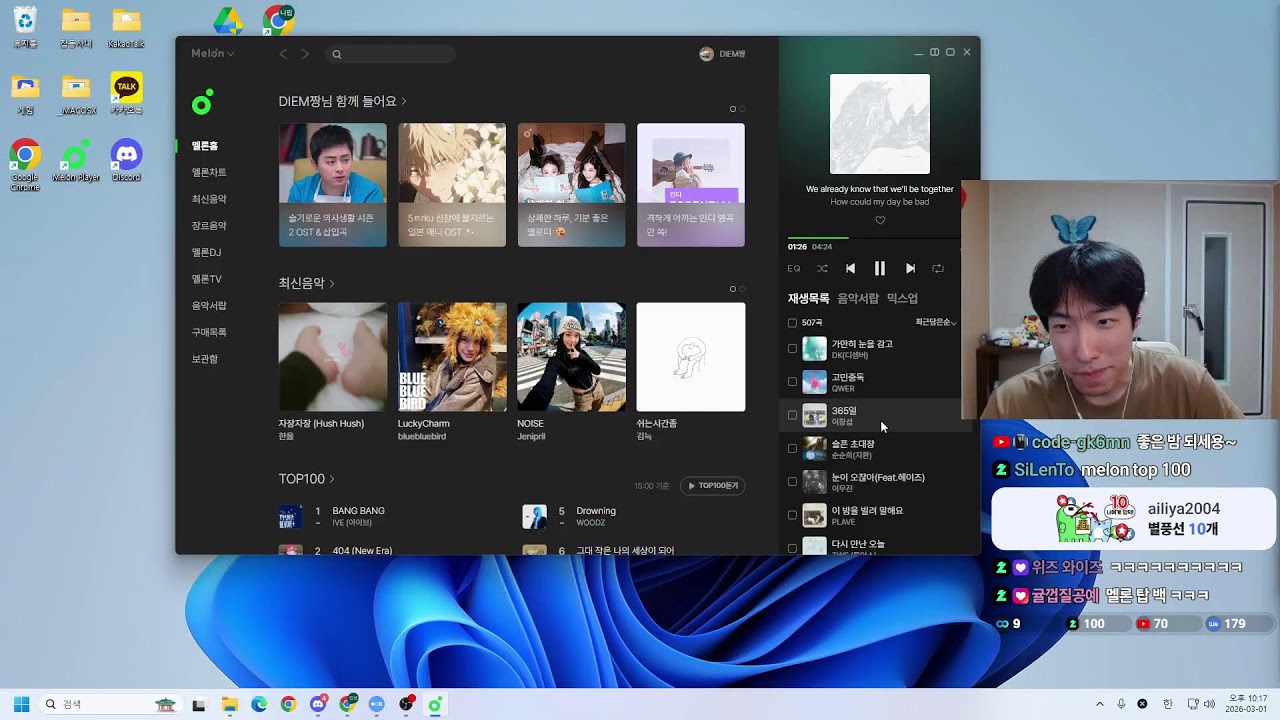Check the 고민중독 song
Viewport: 1280px width, 720px height.
point(792,382)
